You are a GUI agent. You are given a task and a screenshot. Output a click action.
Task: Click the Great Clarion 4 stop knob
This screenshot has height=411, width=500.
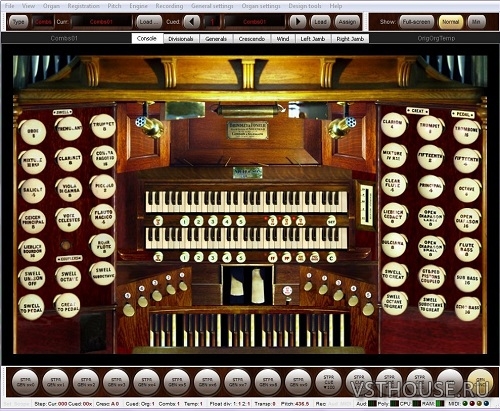[x=394, y=125]
